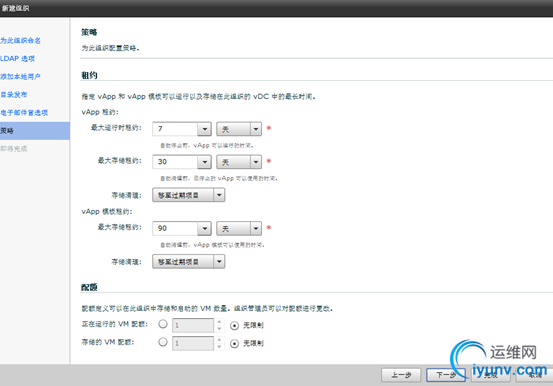Select the highlighted 策略 step
Image resolution: width=553 pixels, height=386 pixels.
pos(35,131)
